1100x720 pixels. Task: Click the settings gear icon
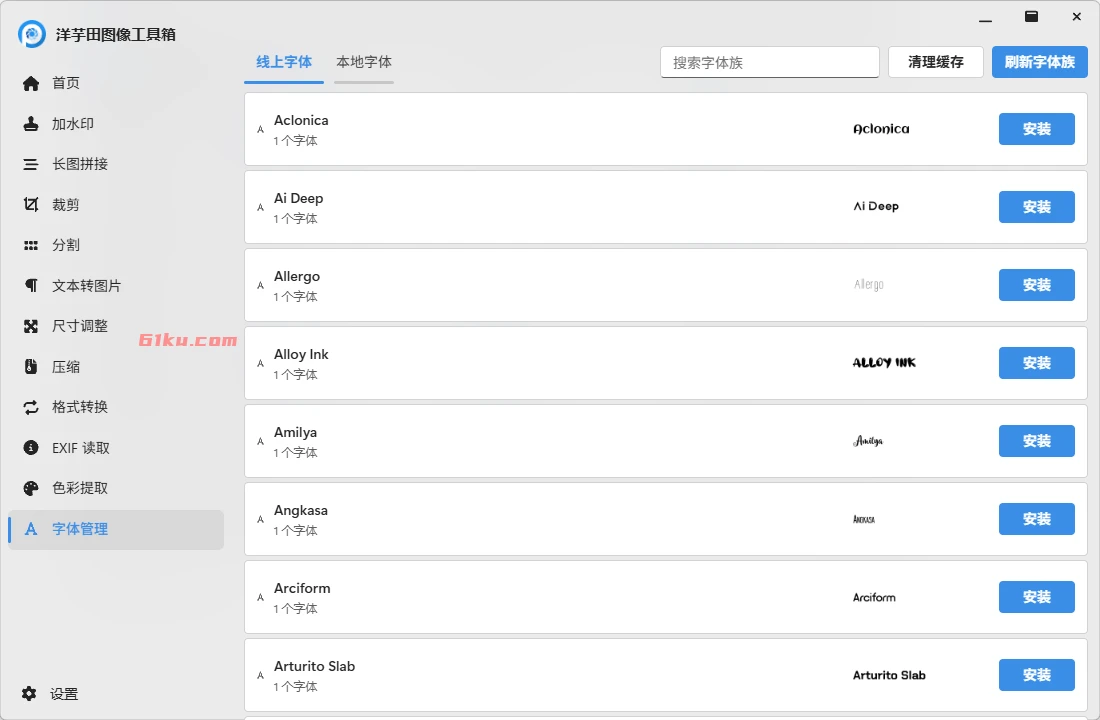click(x=29, y=693)
